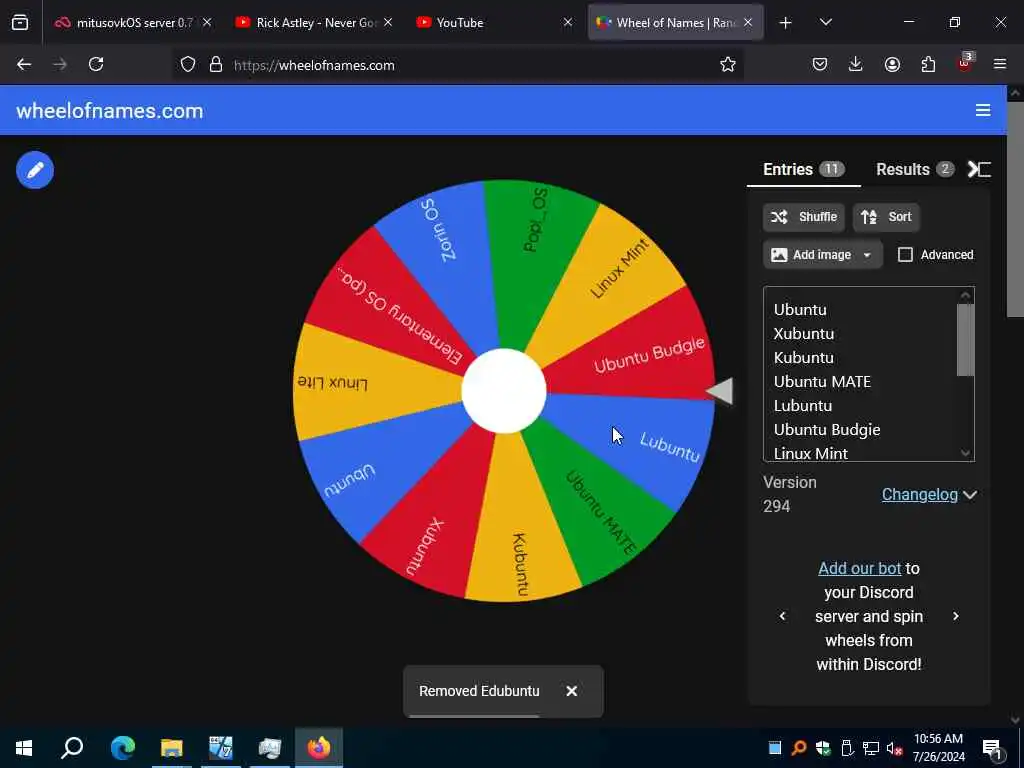Open the Changelog link

pos(920,494)
